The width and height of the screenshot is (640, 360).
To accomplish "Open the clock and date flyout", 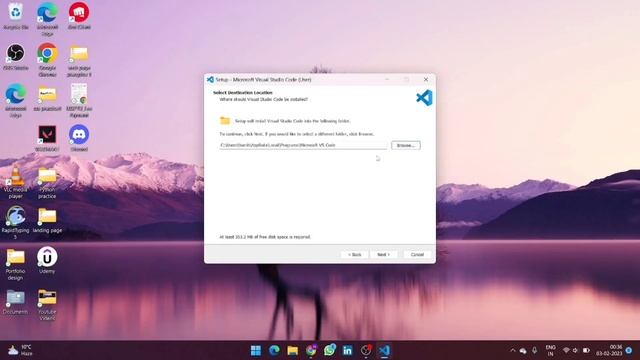I will click(x=609, y=350).
